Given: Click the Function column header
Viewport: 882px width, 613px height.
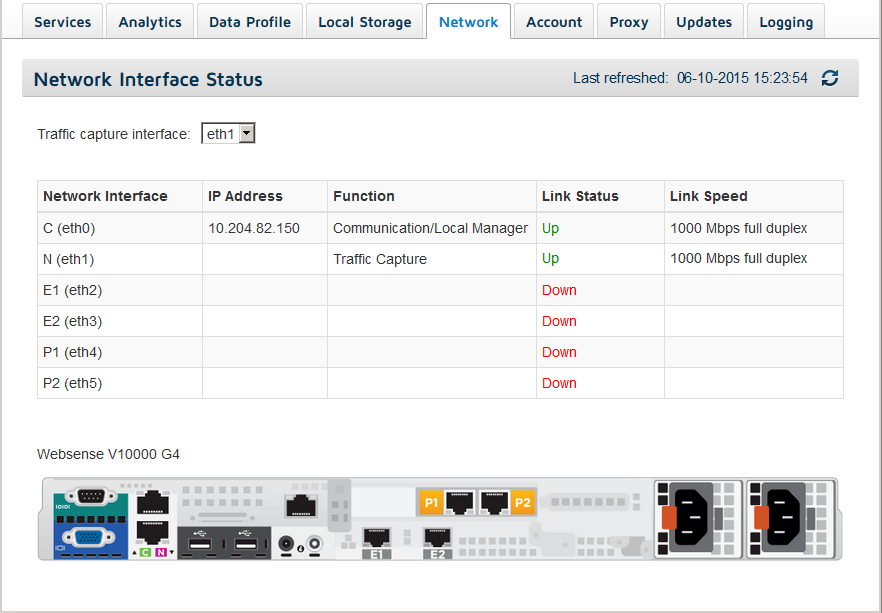Looking at the screenshot, I should tap(432, 196).
